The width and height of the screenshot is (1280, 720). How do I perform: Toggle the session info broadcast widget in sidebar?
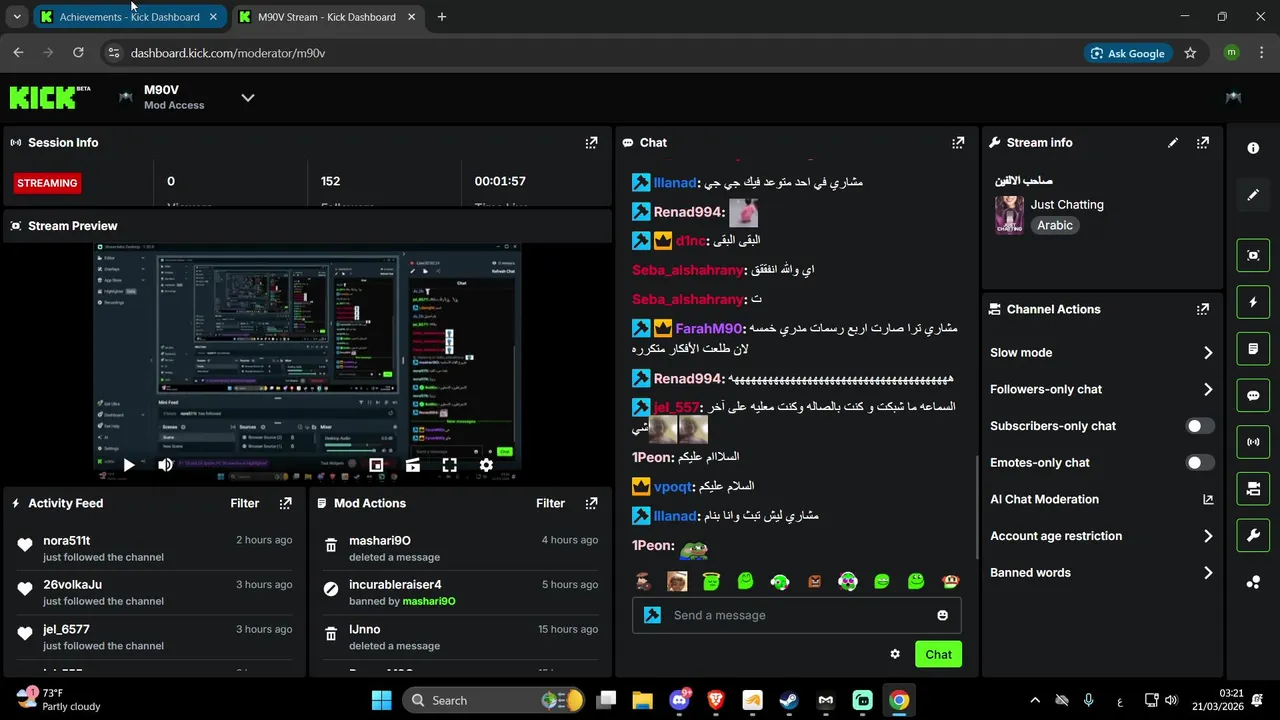click(x=1253, y=442)
